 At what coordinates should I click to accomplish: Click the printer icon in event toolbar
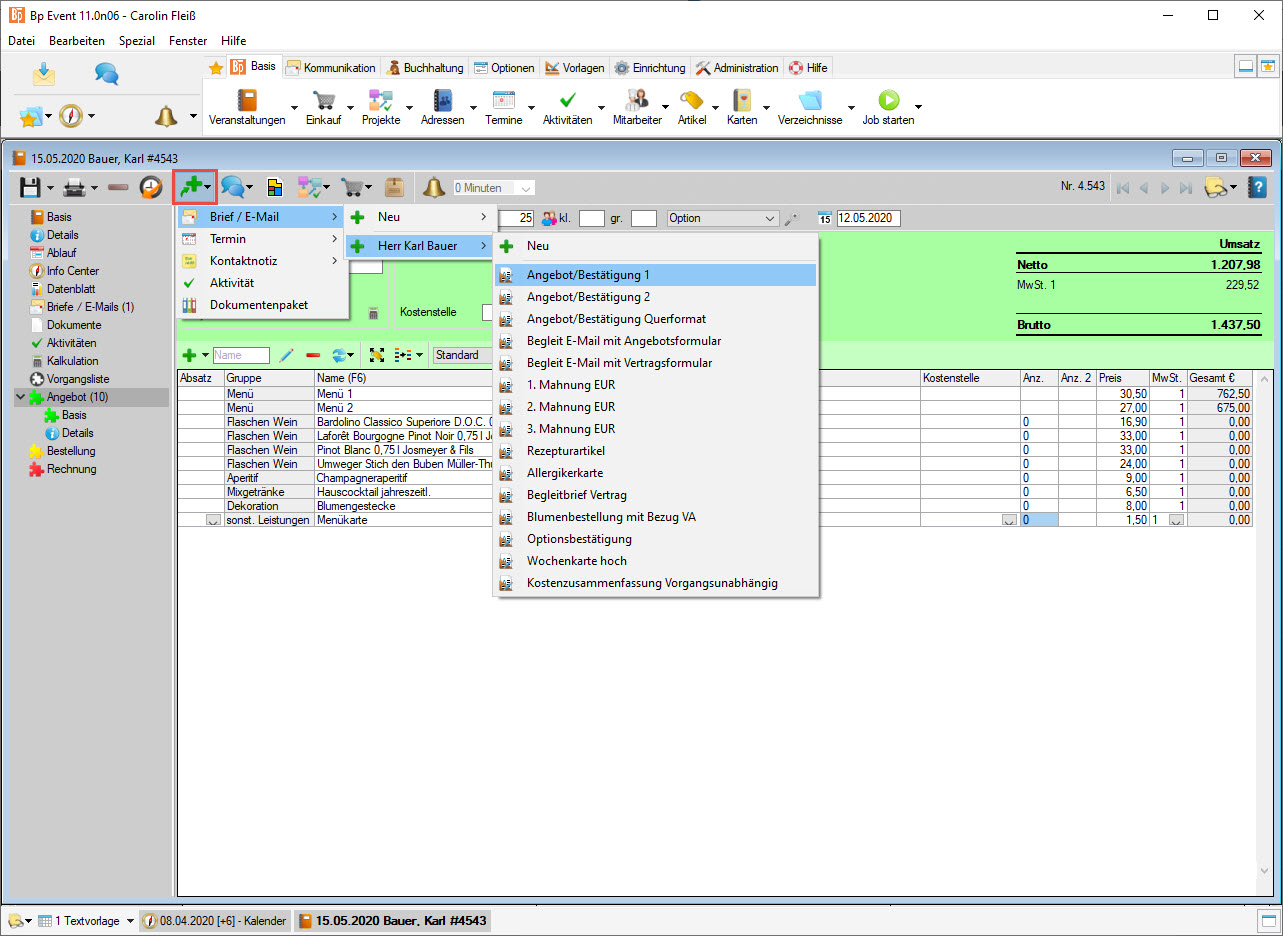tap(73, 187)
